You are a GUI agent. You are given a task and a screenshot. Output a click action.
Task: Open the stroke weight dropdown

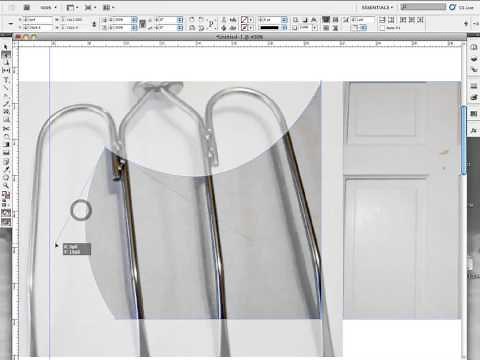(284, 20)
